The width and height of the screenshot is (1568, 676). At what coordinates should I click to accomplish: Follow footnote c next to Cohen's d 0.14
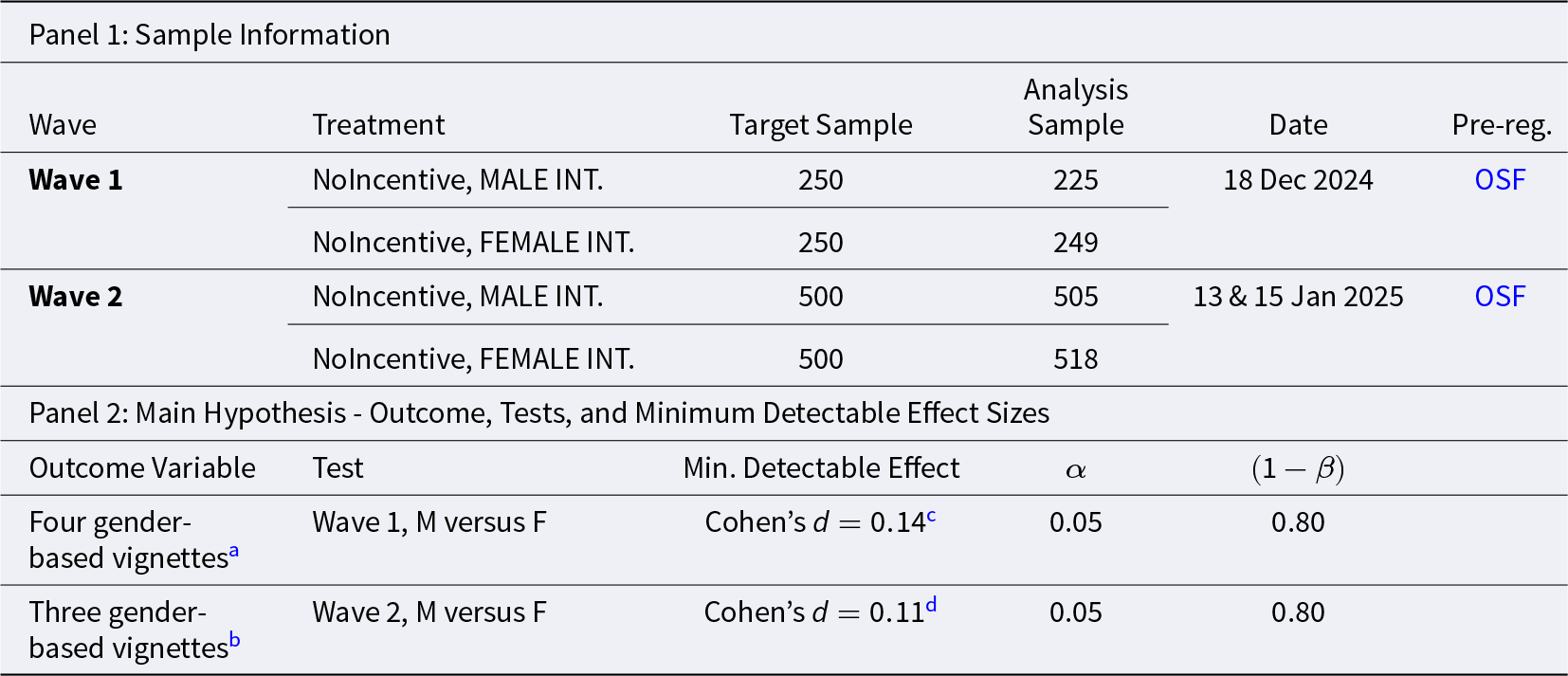931,516
